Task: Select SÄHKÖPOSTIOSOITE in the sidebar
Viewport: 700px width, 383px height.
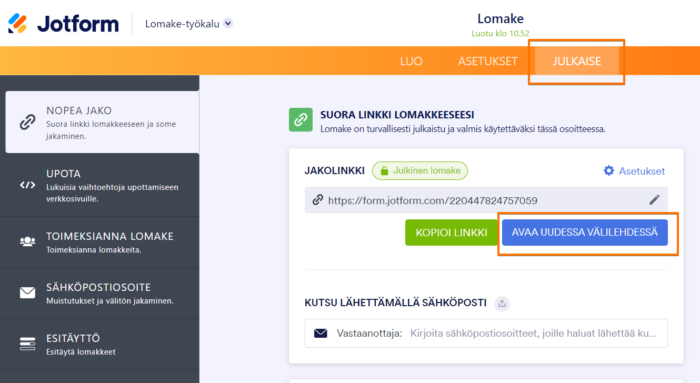Action: (100, 293)
